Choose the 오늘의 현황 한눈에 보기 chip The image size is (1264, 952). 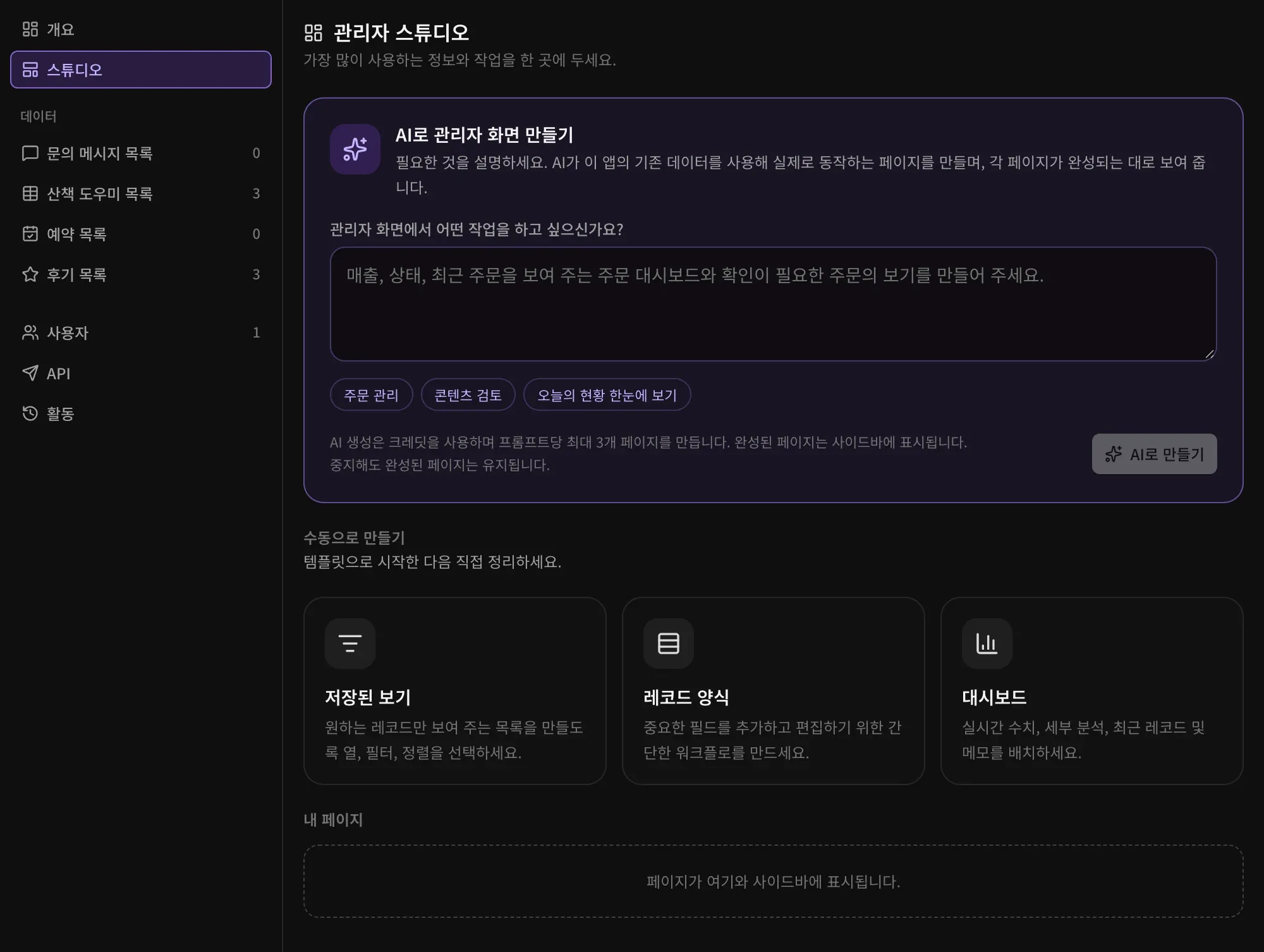[x=607, y=395]
